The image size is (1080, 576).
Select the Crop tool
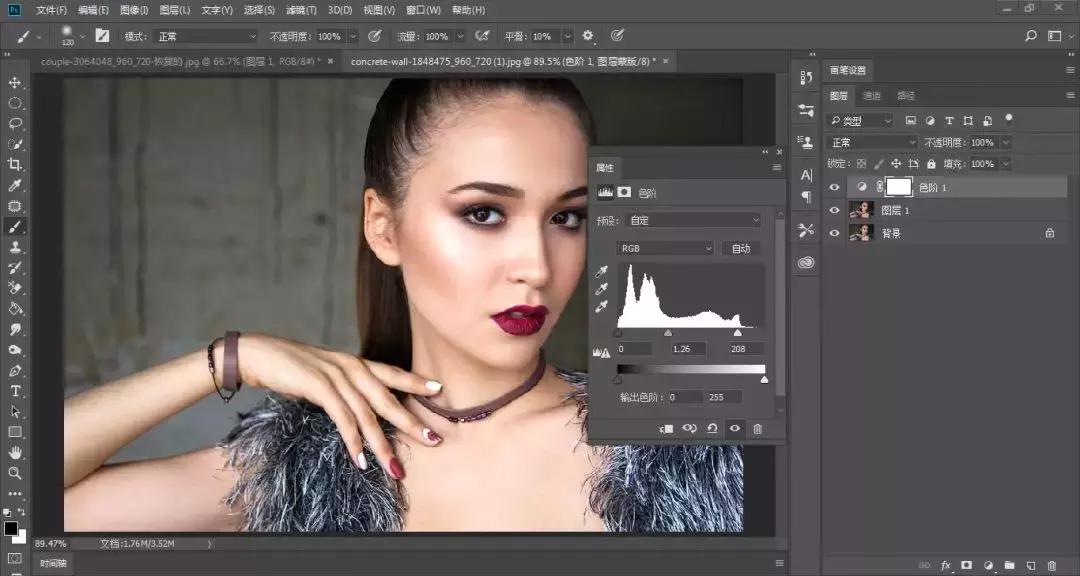click(x=15, y=165)
